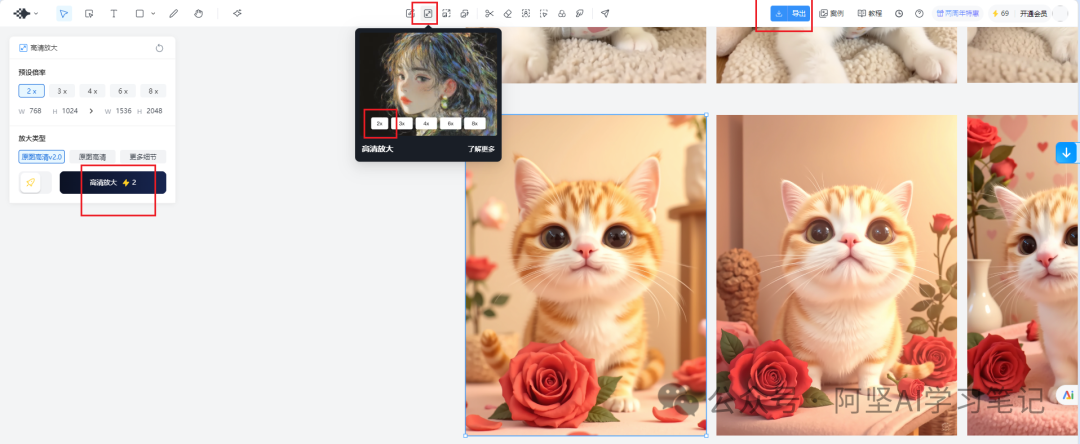Click 4x in the tooltip preview
The height and width of the screenshot is (444, 1080).
pos(426,124)
